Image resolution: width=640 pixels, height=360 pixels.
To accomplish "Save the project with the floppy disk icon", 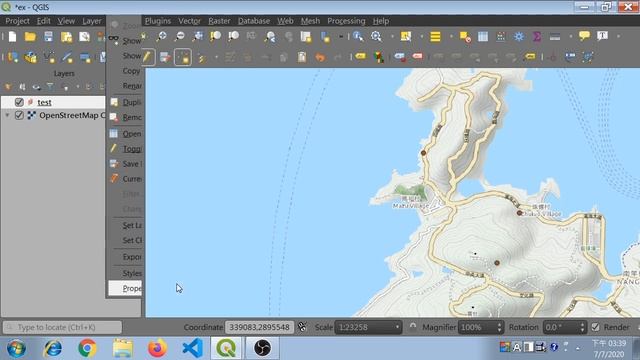I will click(x=48, y=37).
